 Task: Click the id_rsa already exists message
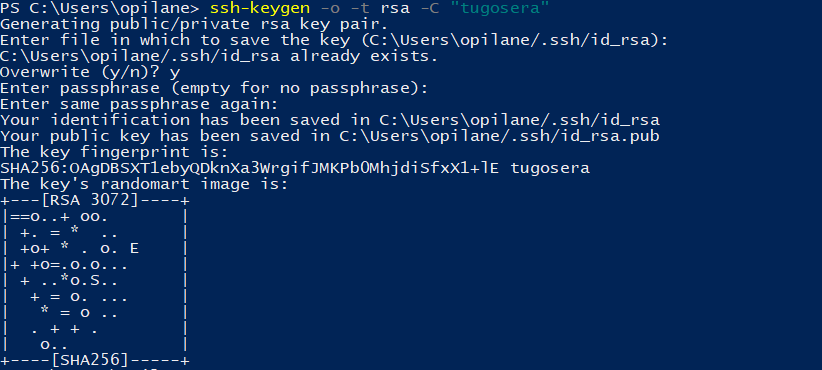[x=219, y=57]
